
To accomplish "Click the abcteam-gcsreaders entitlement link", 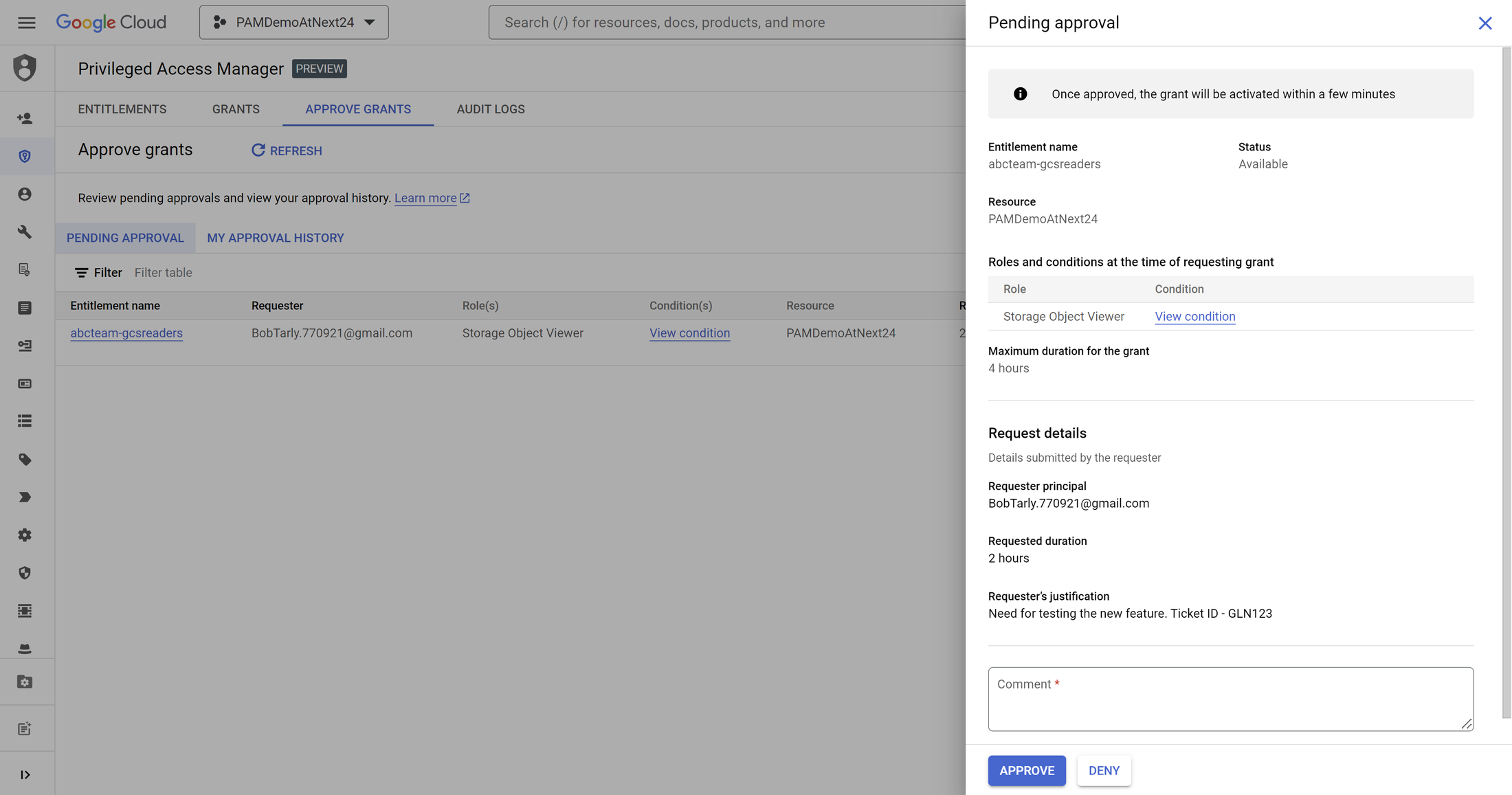I will (x=126, y=332).
